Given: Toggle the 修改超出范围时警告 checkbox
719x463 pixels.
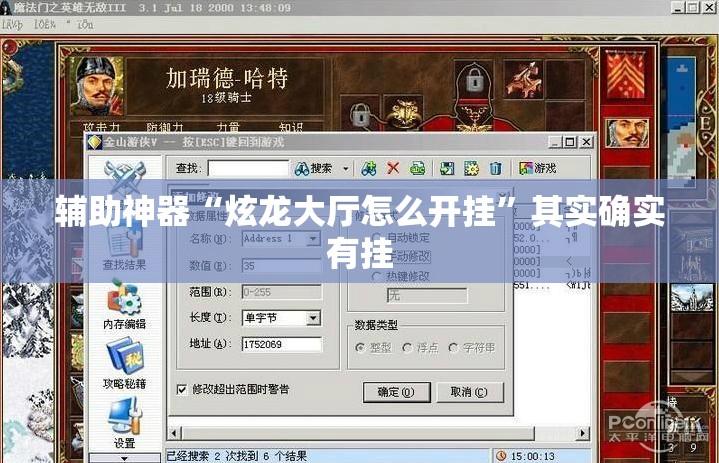Looking at the screenshot, I should click(182, 390).
